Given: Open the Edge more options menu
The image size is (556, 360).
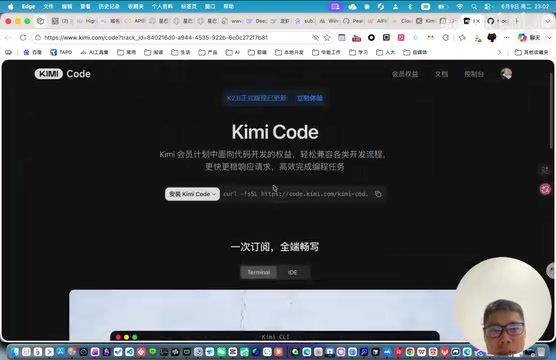Looking at the screenshot, I should coord(506,38).
